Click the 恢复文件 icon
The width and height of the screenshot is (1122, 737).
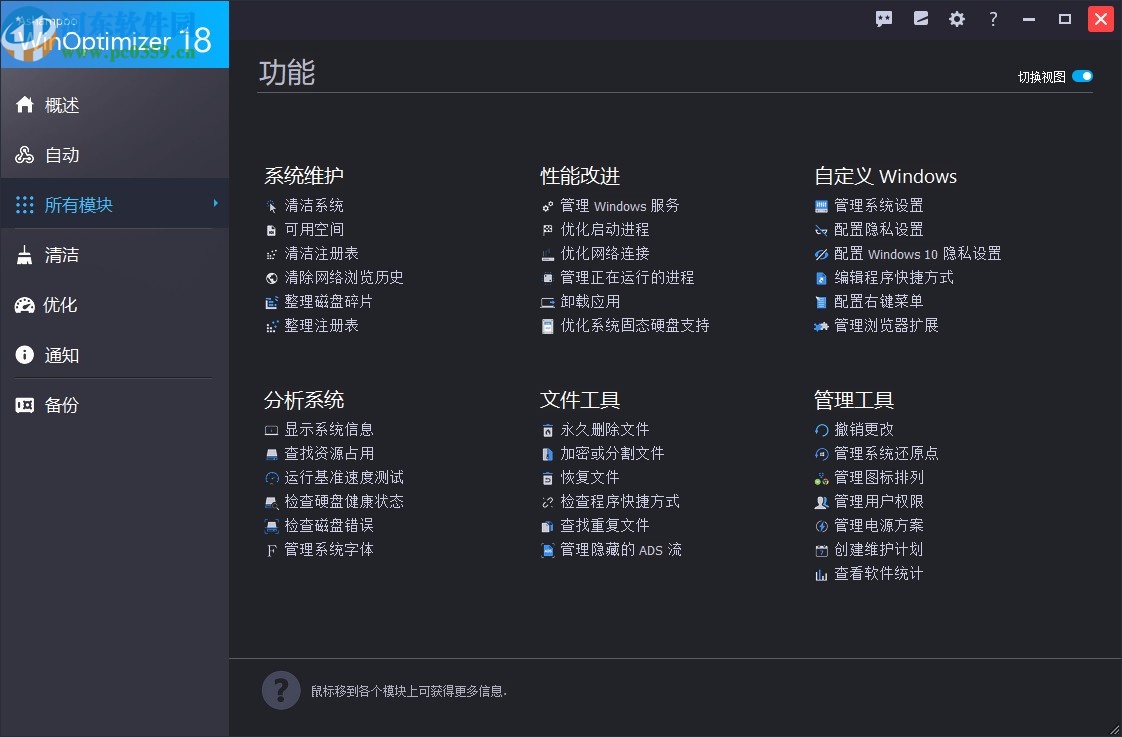(x=547, y=477)
